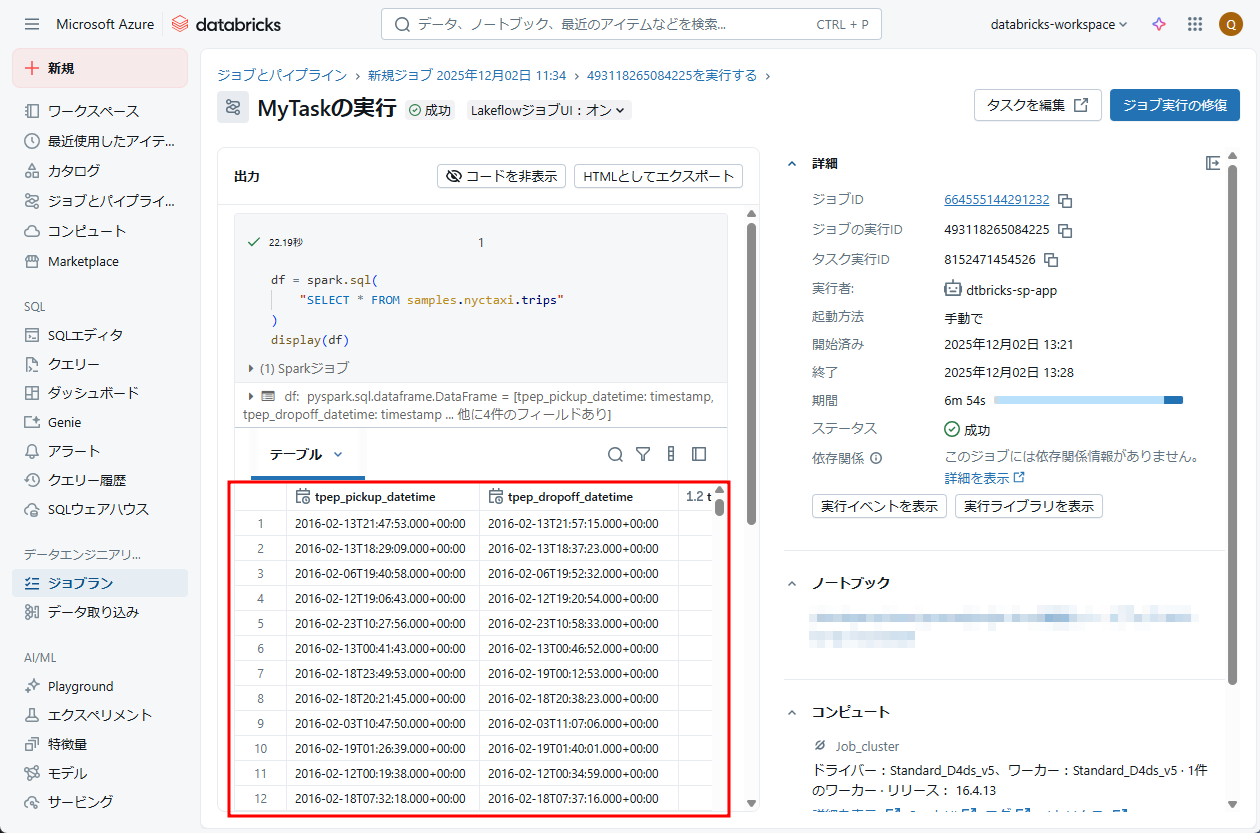Open Job ID link 664555144291232
The height and width of the screenshot is (833, 1260).
[x=996, y=200]
